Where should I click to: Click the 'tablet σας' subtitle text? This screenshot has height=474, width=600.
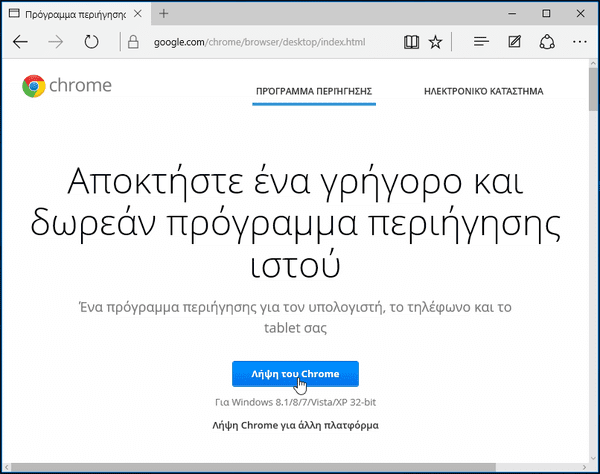tap(295, 328)
